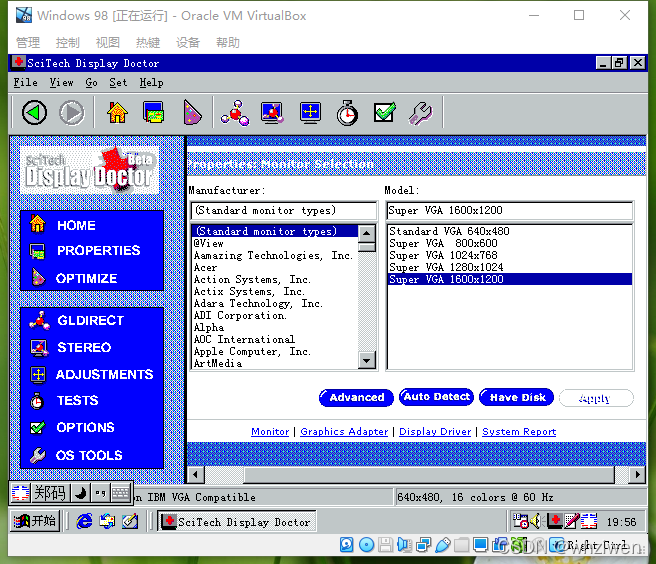Open Options via toolbar checkmark icon
Image resolution: width=656 pixels, height=564 pixels.
384,113
